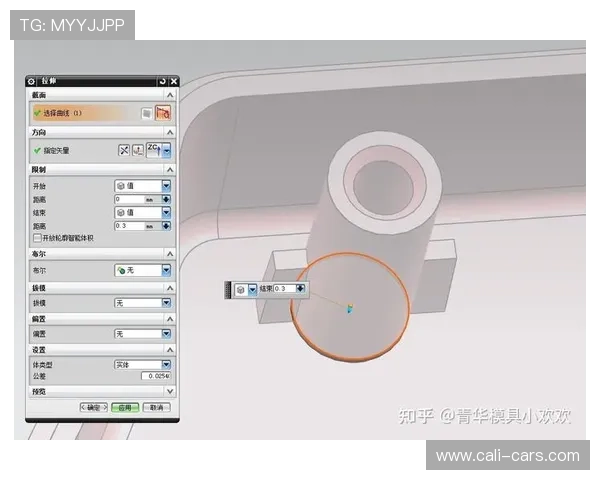Click the reset arrow icon in title bar
Image resolution: width=600 pixels, height=480 pixels.
[x=162, y=80]
